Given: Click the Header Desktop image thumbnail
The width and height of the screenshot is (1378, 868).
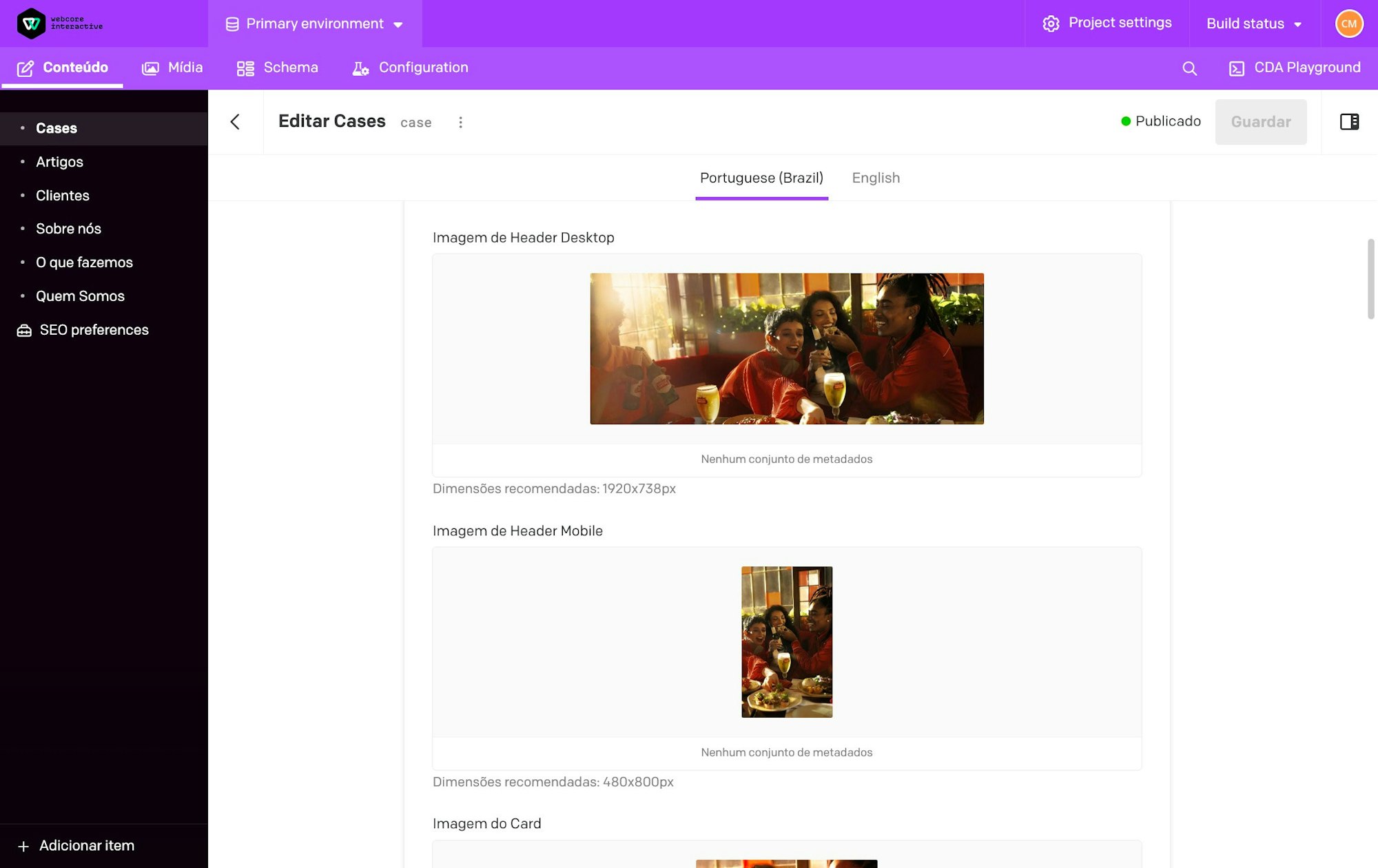Looking at the screenshot, I should (787, 349).
